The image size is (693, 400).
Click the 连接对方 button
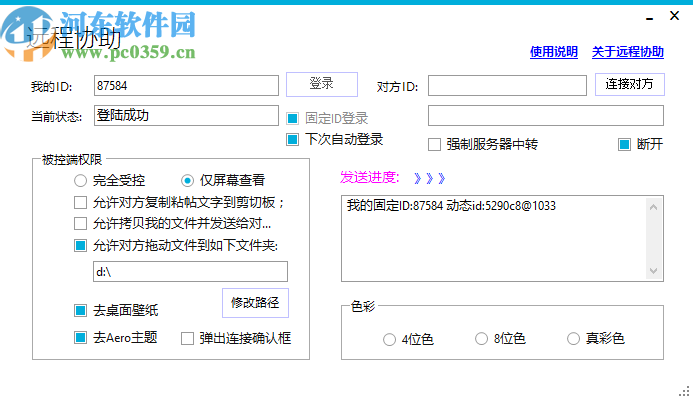(629, 84)
